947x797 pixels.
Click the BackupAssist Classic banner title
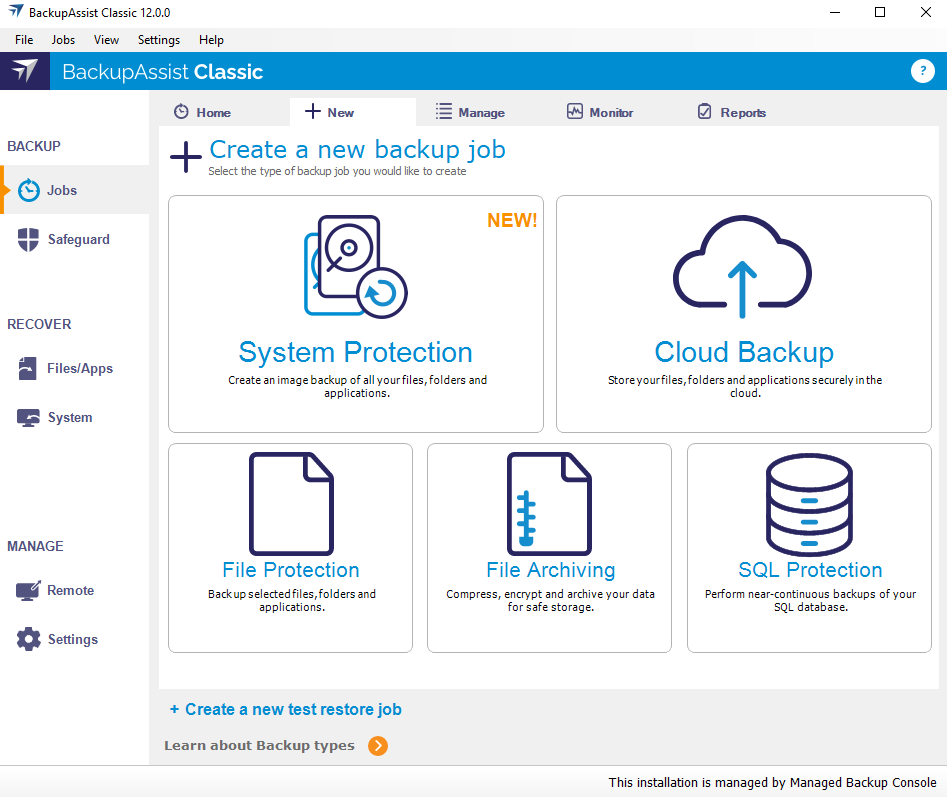[x=162, y=72]
